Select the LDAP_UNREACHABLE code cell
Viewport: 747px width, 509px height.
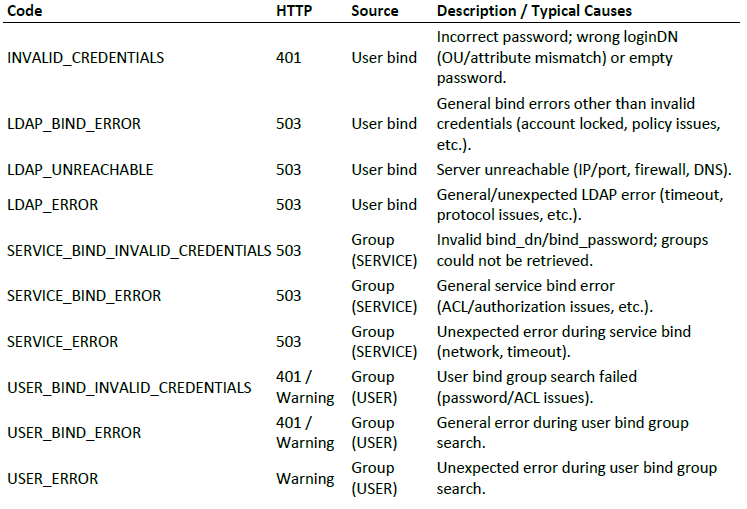[x=80, y=170]
